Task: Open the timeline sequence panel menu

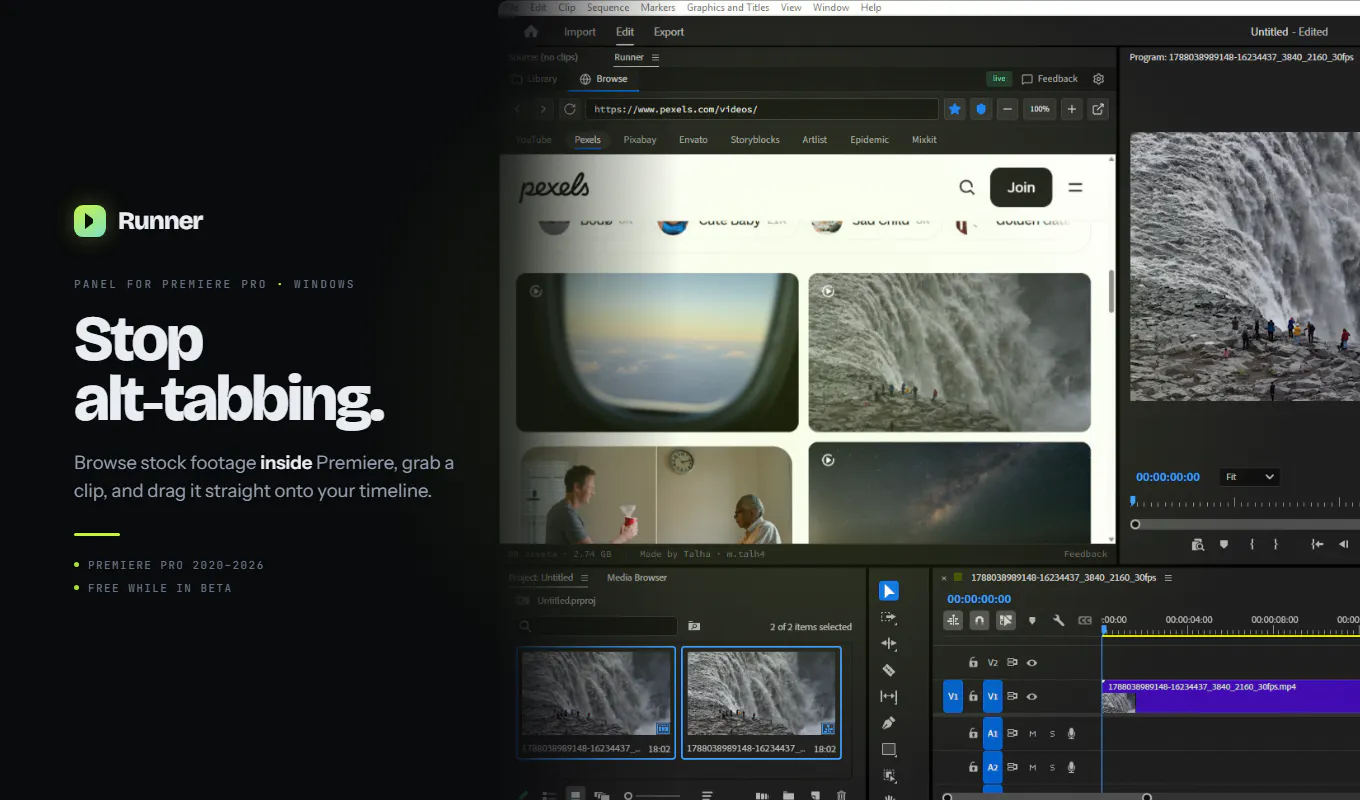Action: click(1168, 577)
